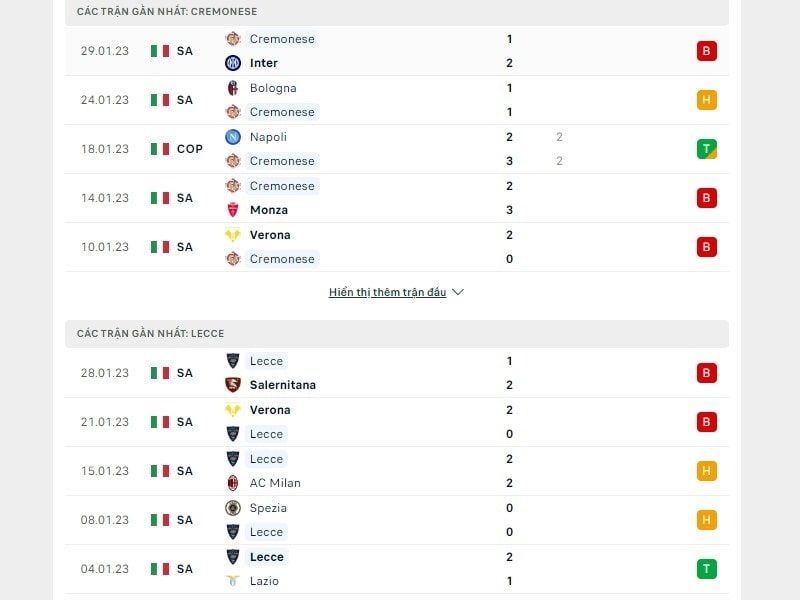
Task: Click the green T result badge for Napoli match
Action: (707, 149)
